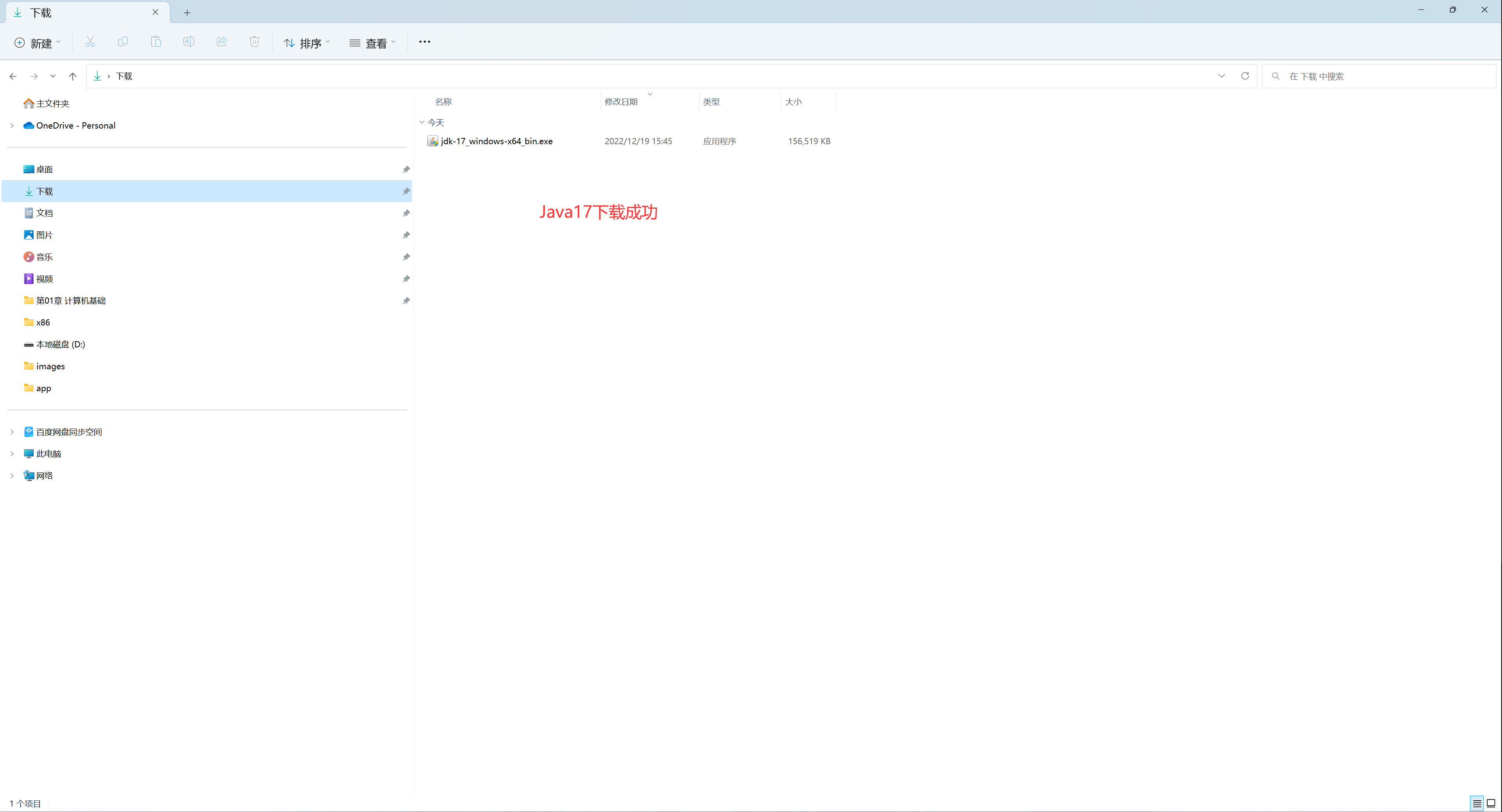Image resolution: width=1502 pixels, height=812 pixels.
Task: Expand 此电脑 tree node
Action: point(12,454)
